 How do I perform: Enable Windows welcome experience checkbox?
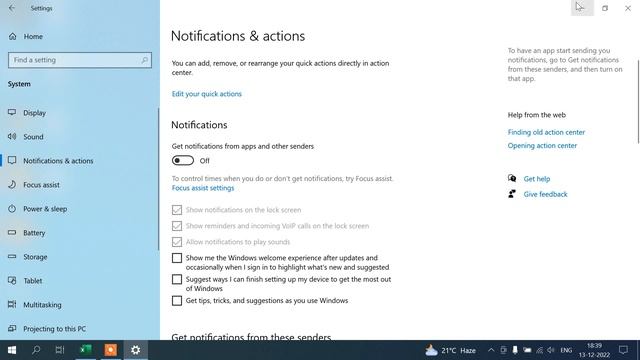pyautogui.click(x=177, y=258)
